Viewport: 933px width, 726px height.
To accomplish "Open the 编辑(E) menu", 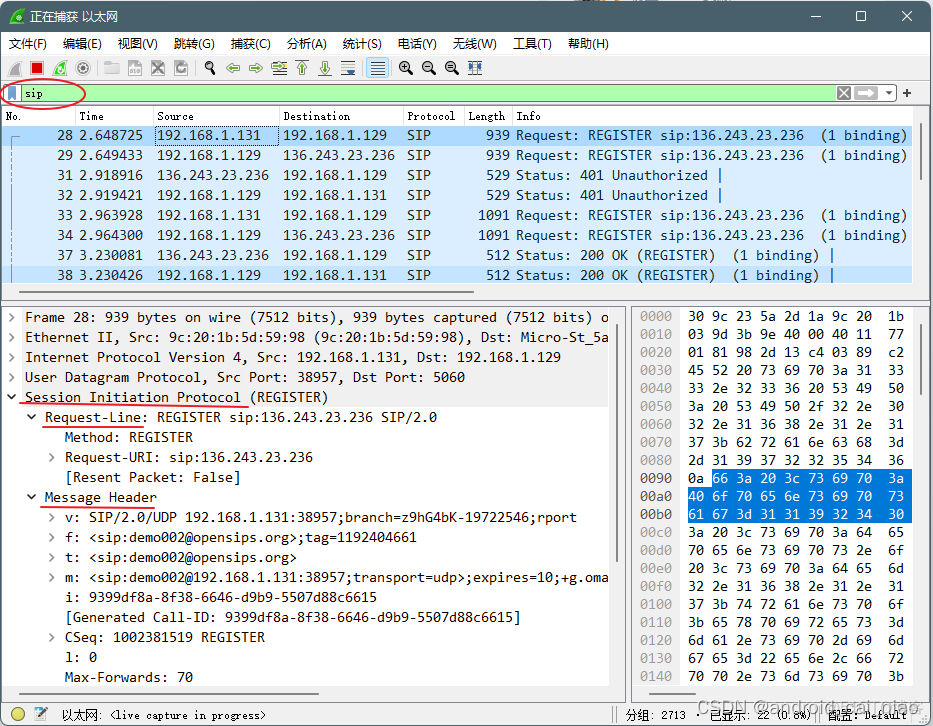I will (x=82, y=44).
